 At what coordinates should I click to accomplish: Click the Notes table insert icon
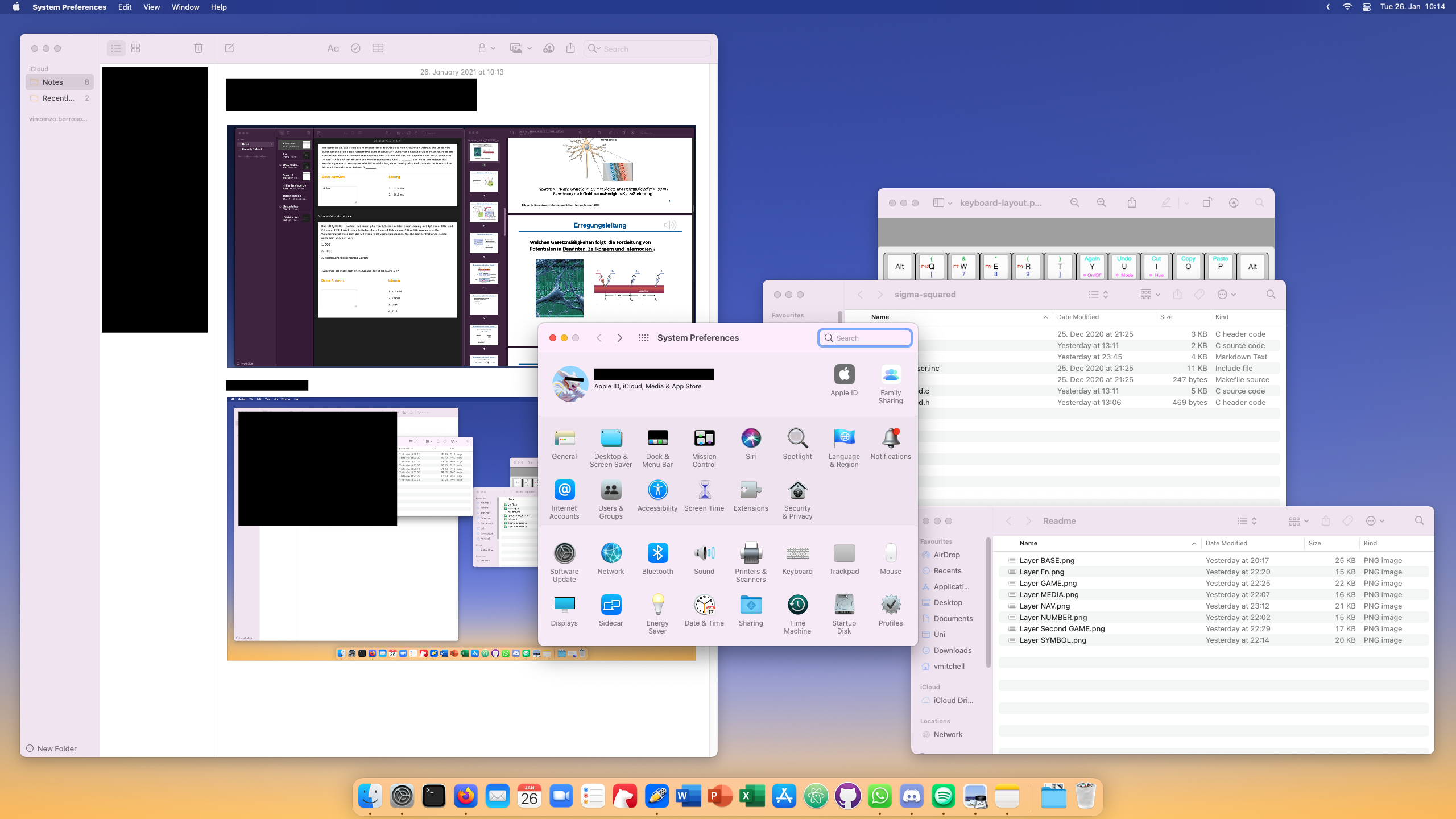click(378, 48)
